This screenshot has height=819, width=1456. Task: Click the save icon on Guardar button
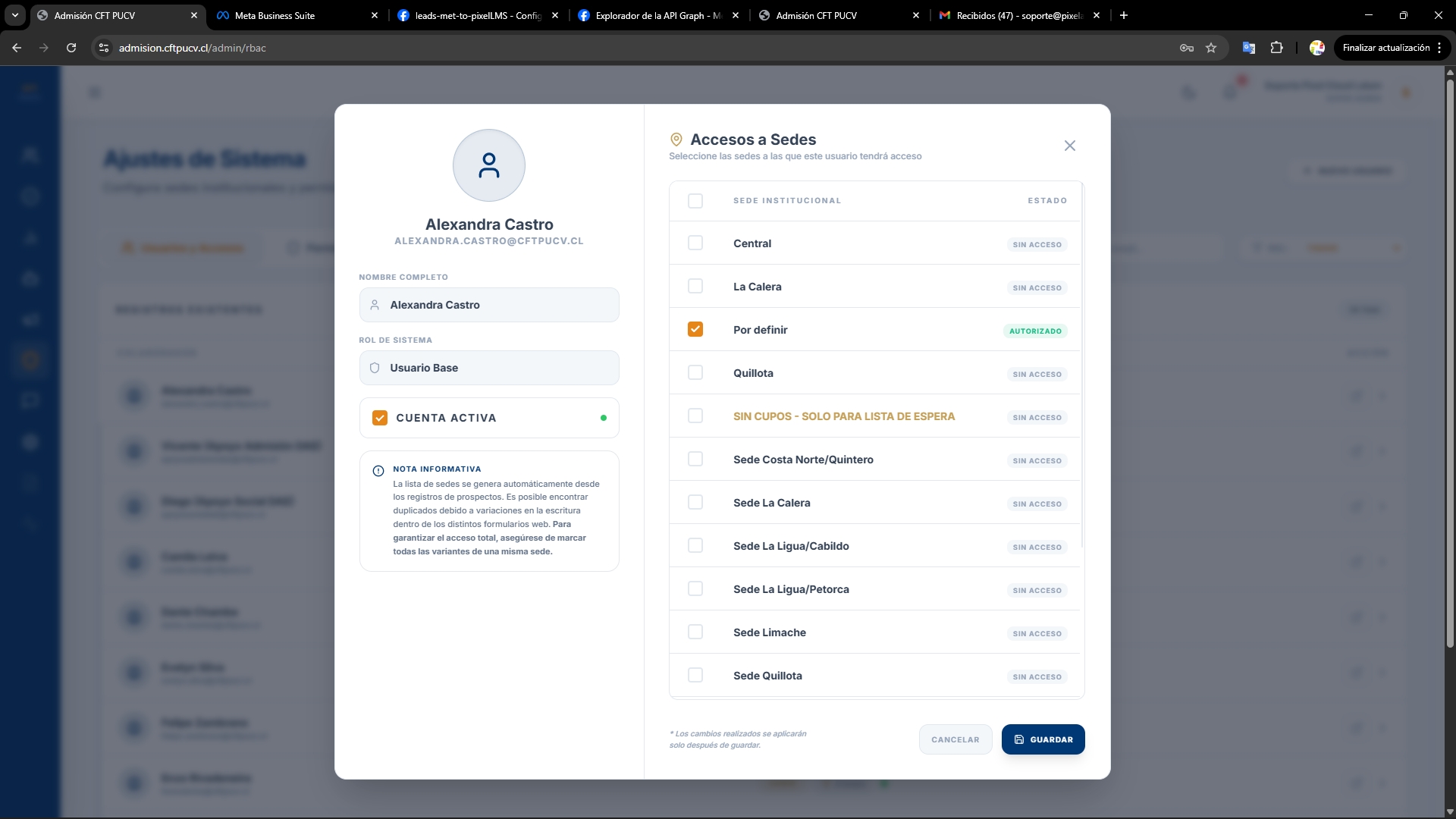pyautogui.click(x=1019, y=739)
